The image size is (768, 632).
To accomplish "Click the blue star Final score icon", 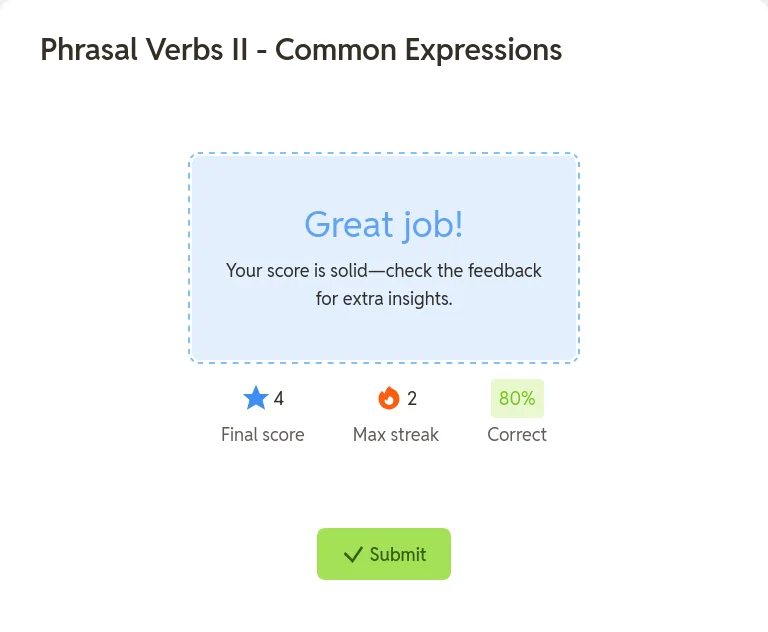I will [x=256, y=398].
